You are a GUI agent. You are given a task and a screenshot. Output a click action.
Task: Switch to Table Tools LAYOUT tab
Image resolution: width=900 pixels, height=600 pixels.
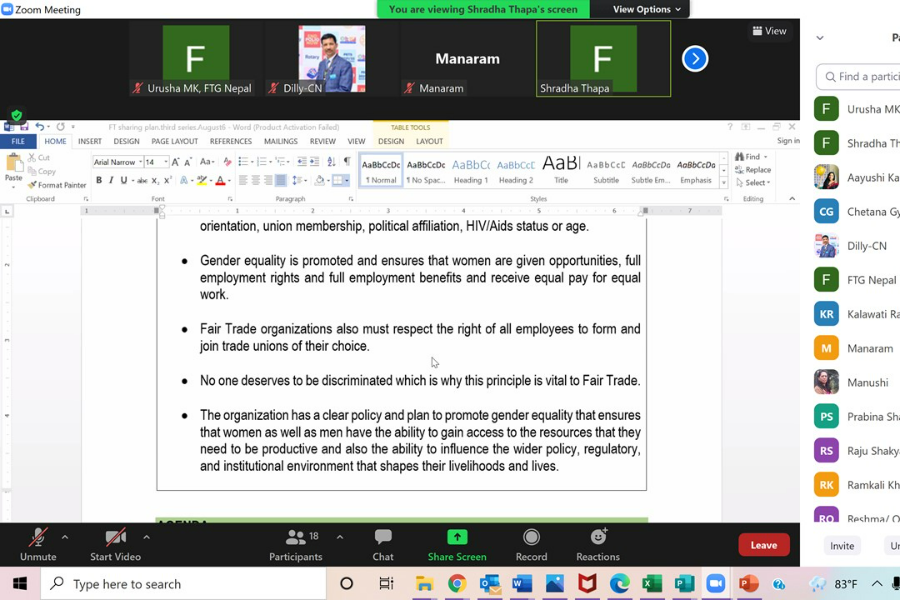[429, 141]
